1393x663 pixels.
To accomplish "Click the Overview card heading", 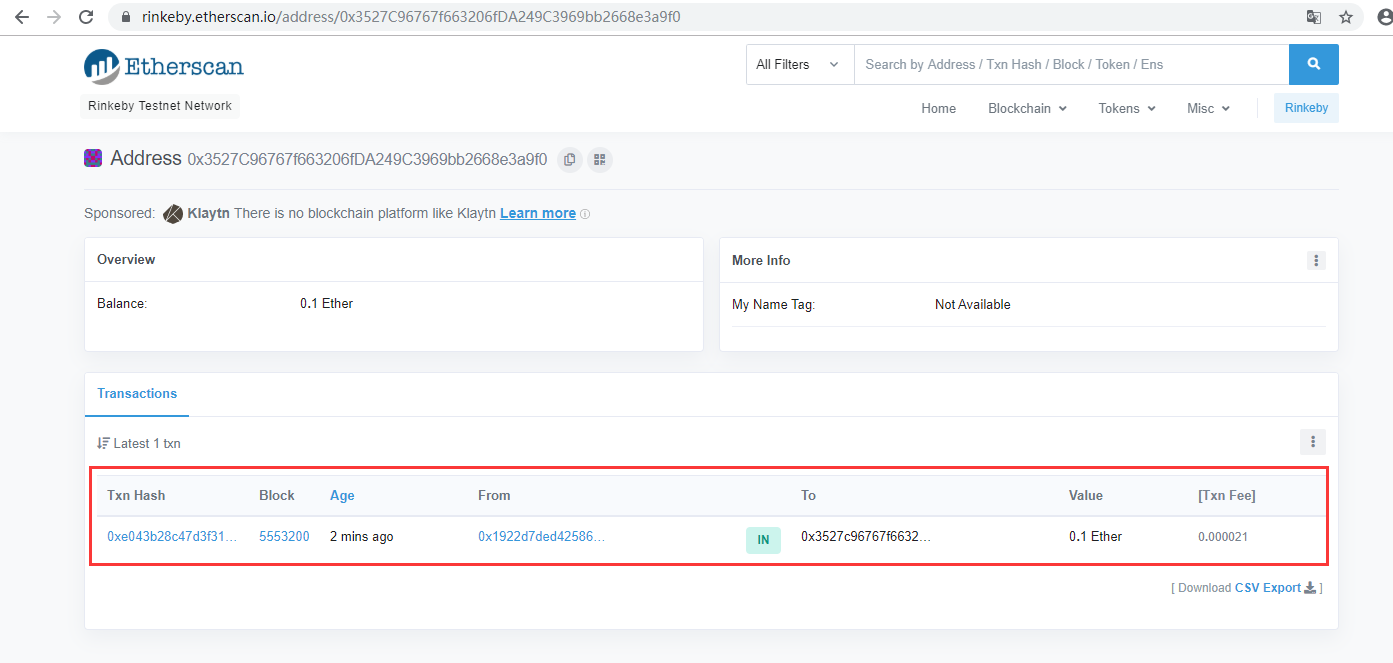I will 126,259.
